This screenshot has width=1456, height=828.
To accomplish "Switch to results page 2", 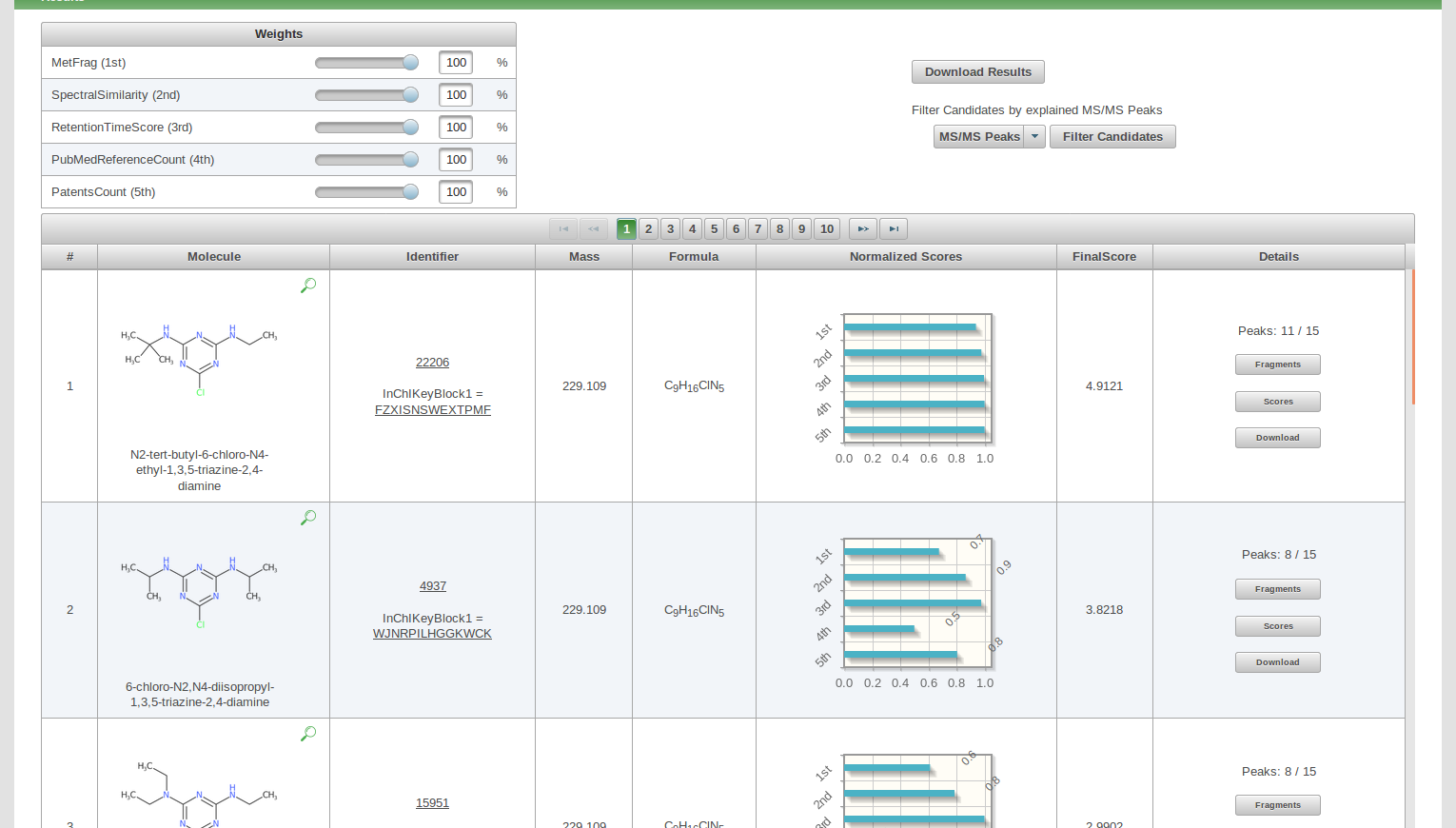I will click(648, 228).
